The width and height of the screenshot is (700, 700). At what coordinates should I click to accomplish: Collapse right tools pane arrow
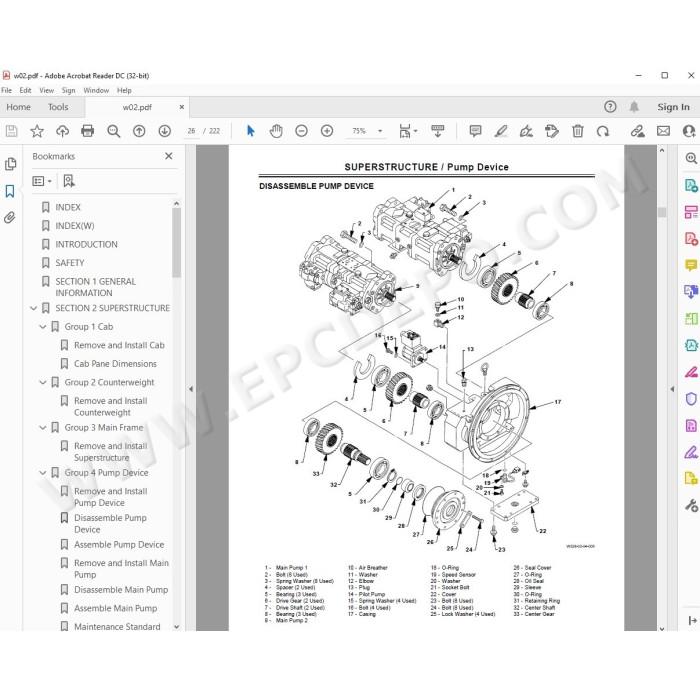672,389
